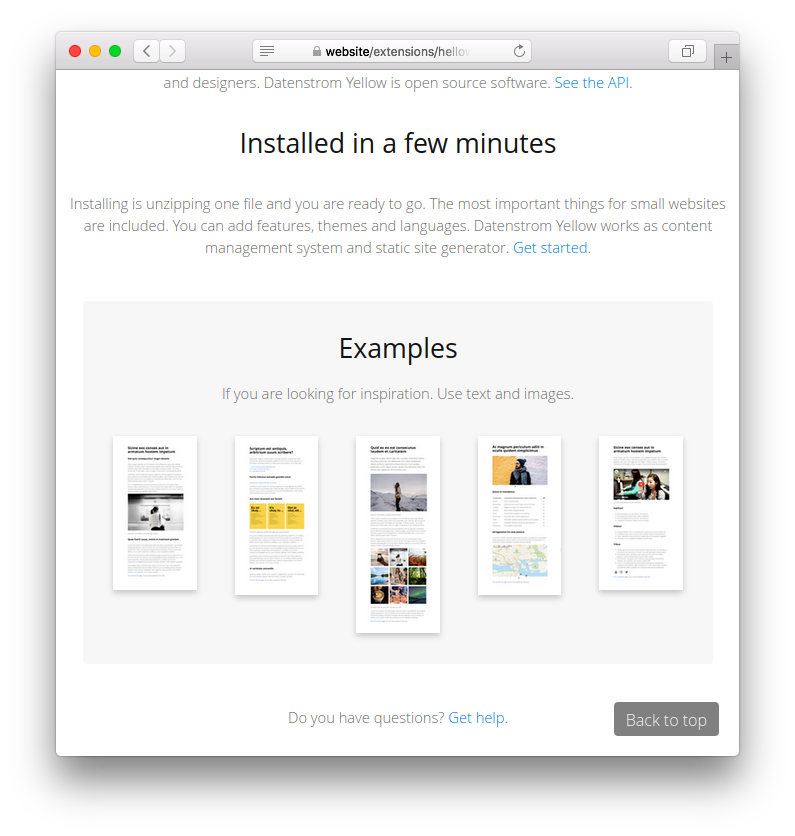Click the 'Installed in a few minutes' heading
The width and height of the screenshot is (795, 836).
[398, 143]
